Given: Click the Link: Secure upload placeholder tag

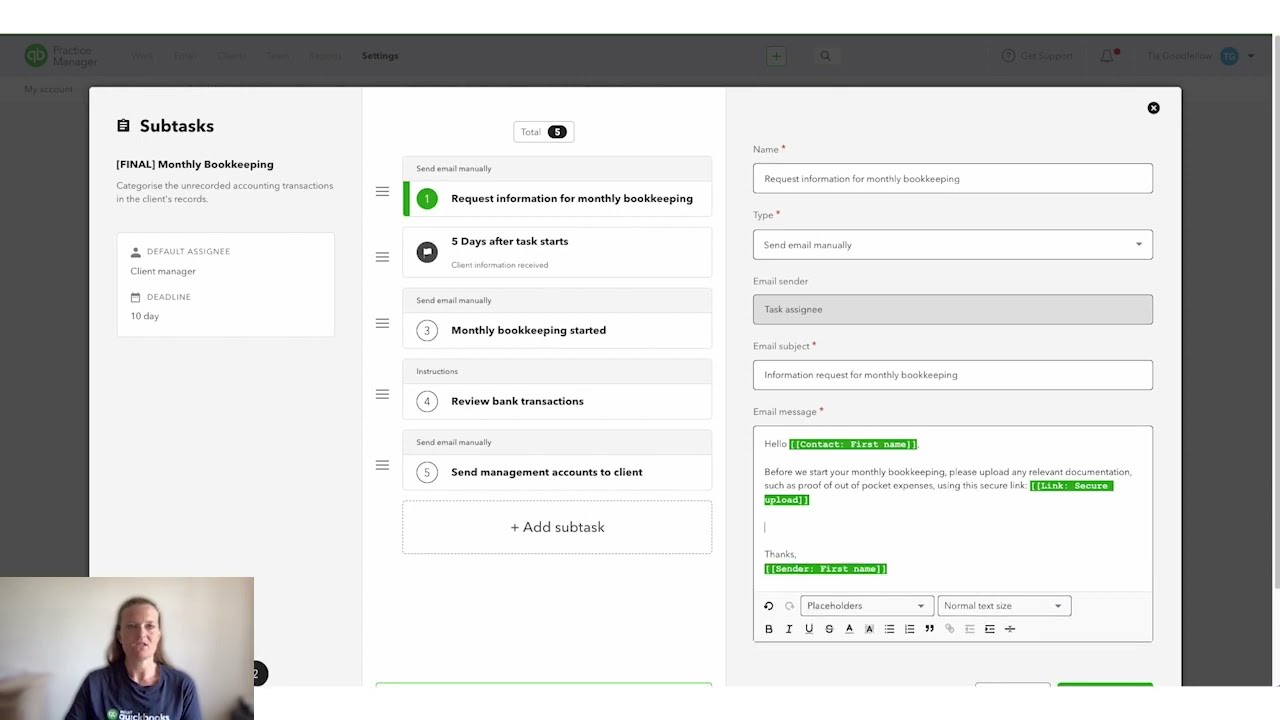Looking at the screenshot, I should click(x=1071, y=486).
